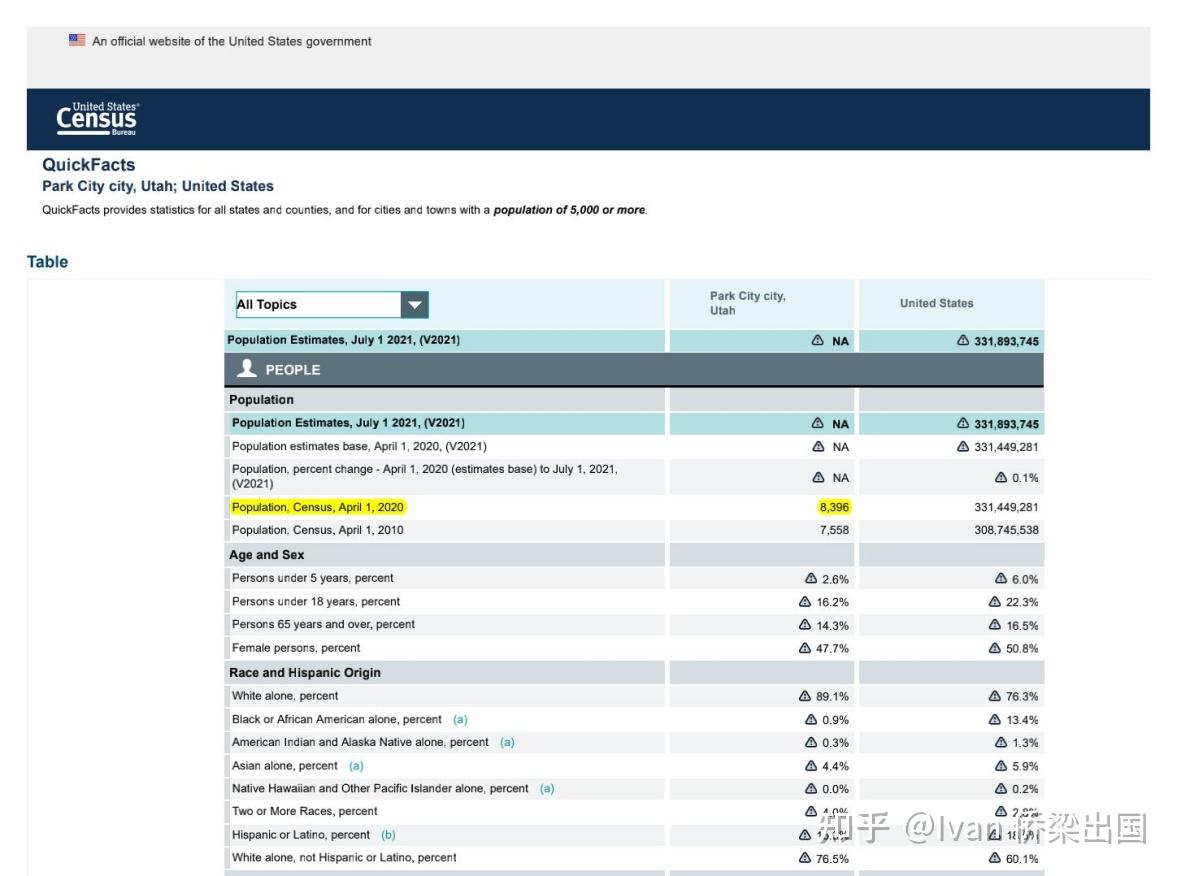Click Park City warning icon for Population percent change
The width and height of the screenshot is (1177, 876).
click(x=818, y=477)
